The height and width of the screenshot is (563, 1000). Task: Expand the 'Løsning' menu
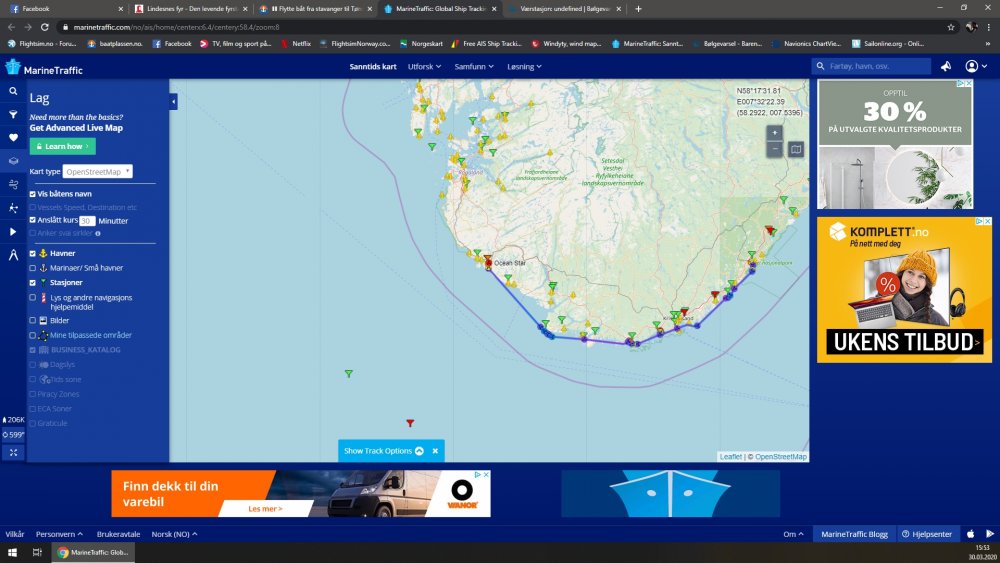pyautogui.click(x=524, y=66)
